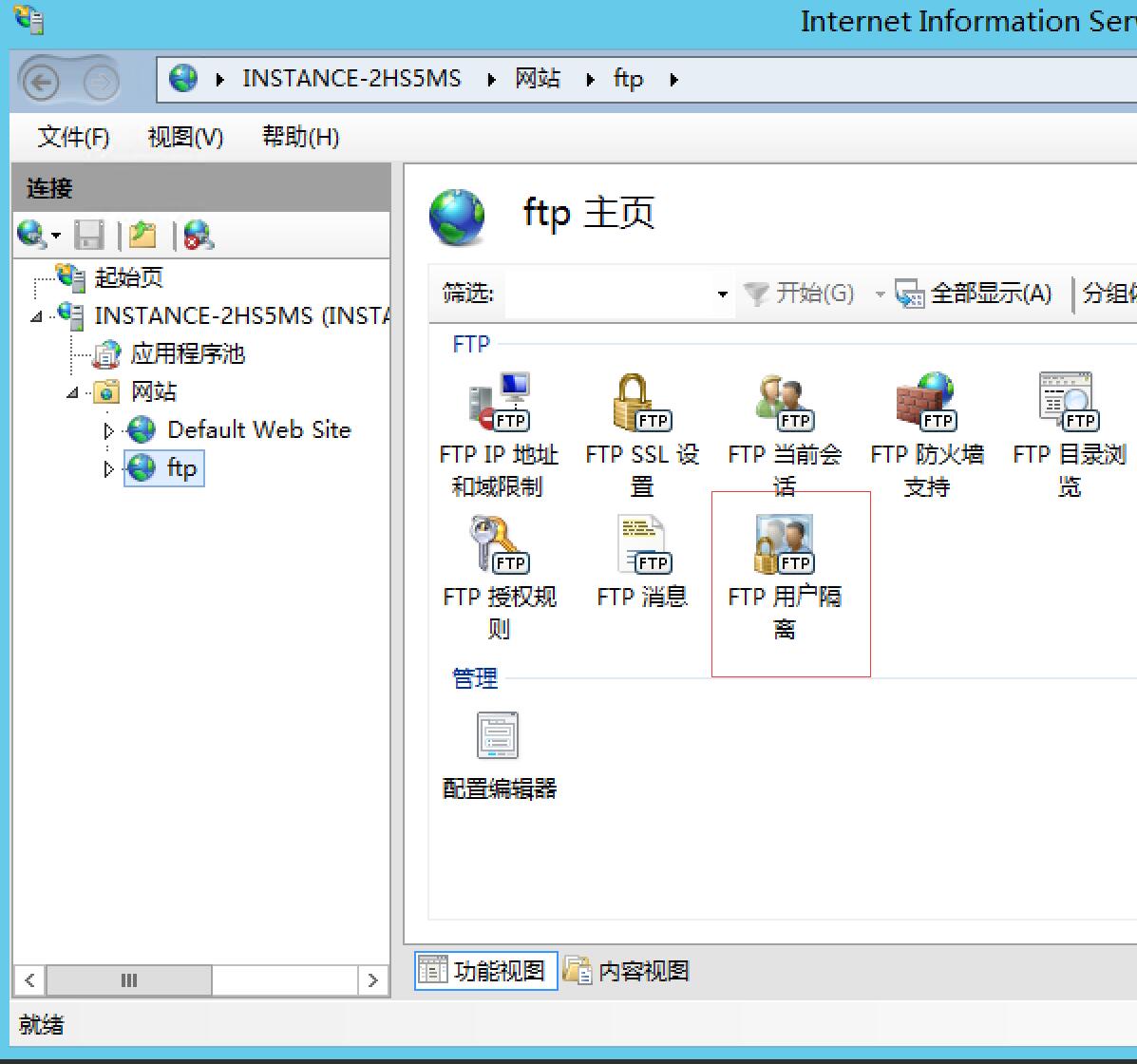Image resolution: width=1137 pixels, height=1064 pixels.
Task: Open the 文件(F) menu
Action: 73,138
